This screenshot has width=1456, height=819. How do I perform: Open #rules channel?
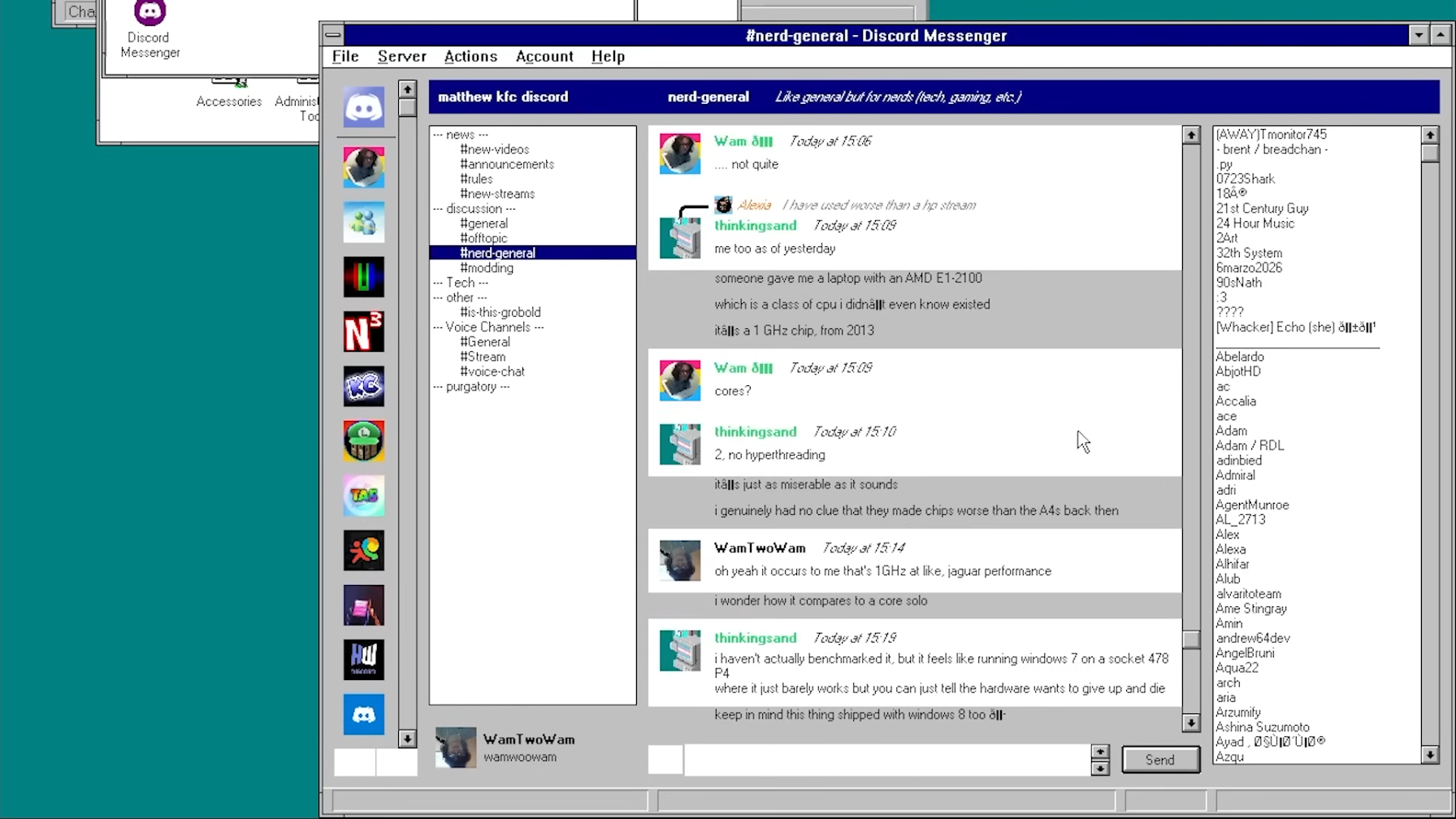476,179
